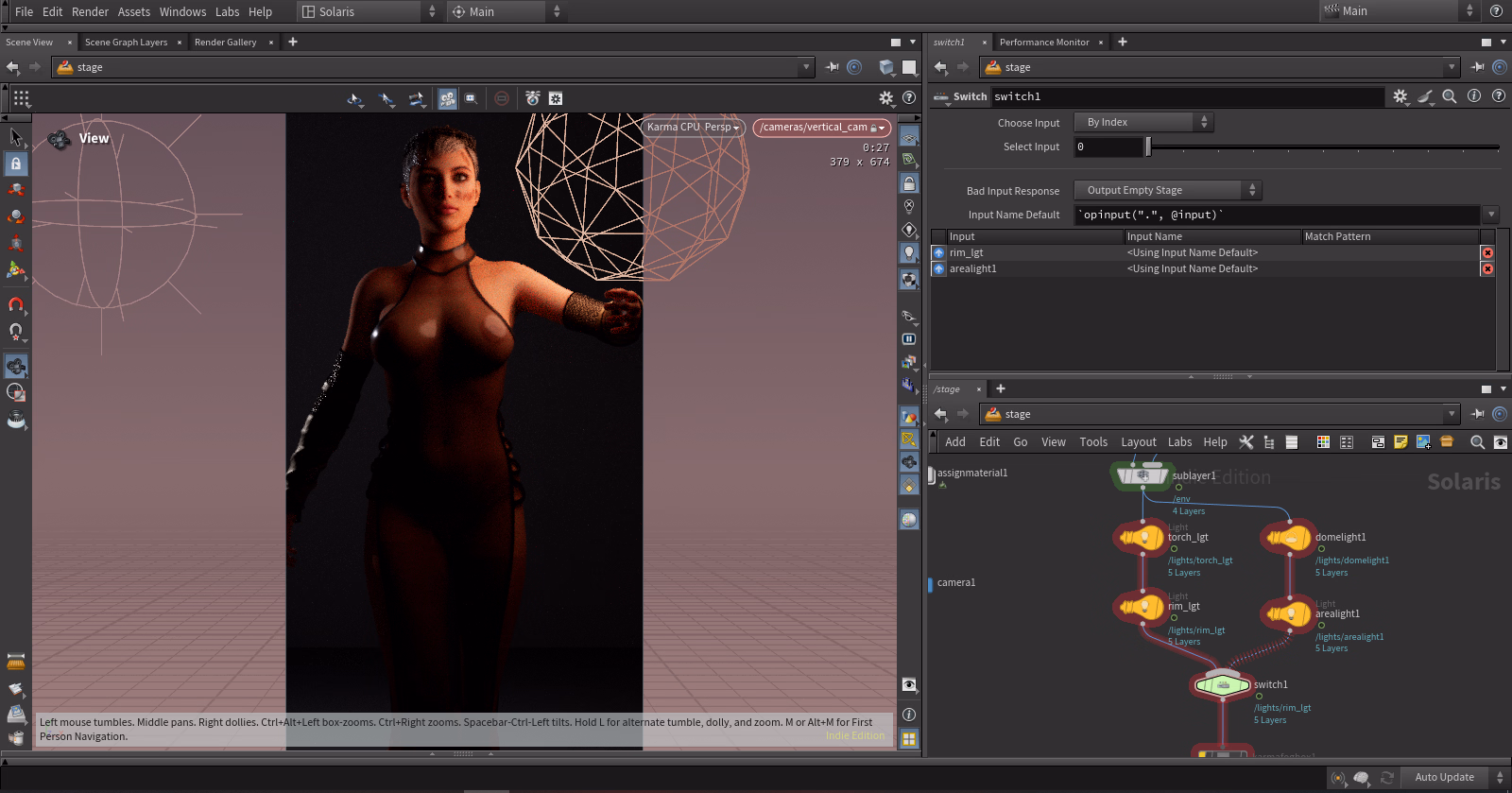Image resolution: width=1512 pixels, height=793 pixels.
Task: Toggle the camera lock icon in viewport sidebar
Action: (x=909, y=182)
